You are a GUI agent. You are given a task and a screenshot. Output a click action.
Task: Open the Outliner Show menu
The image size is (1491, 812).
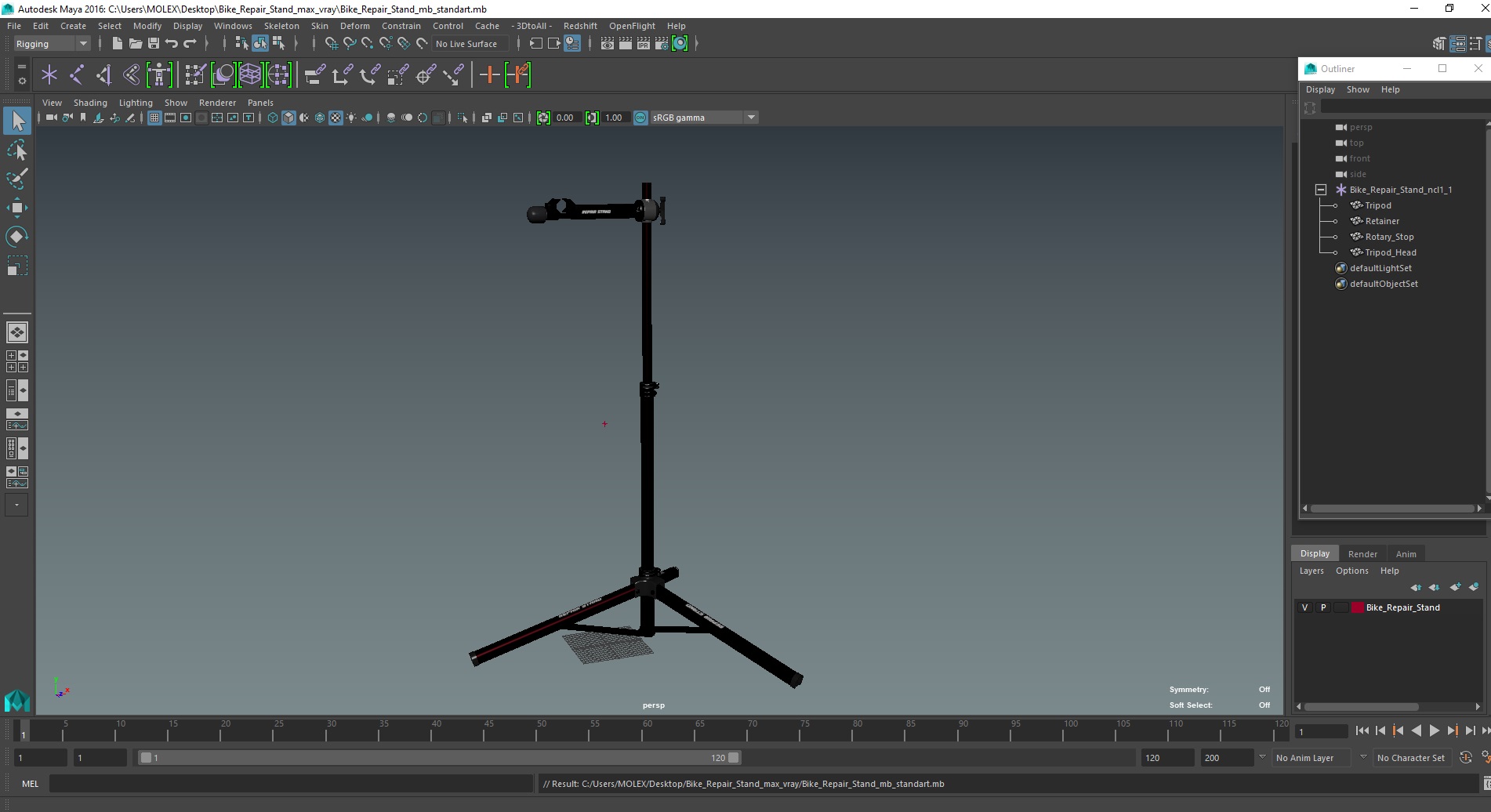coord(1358,89)
